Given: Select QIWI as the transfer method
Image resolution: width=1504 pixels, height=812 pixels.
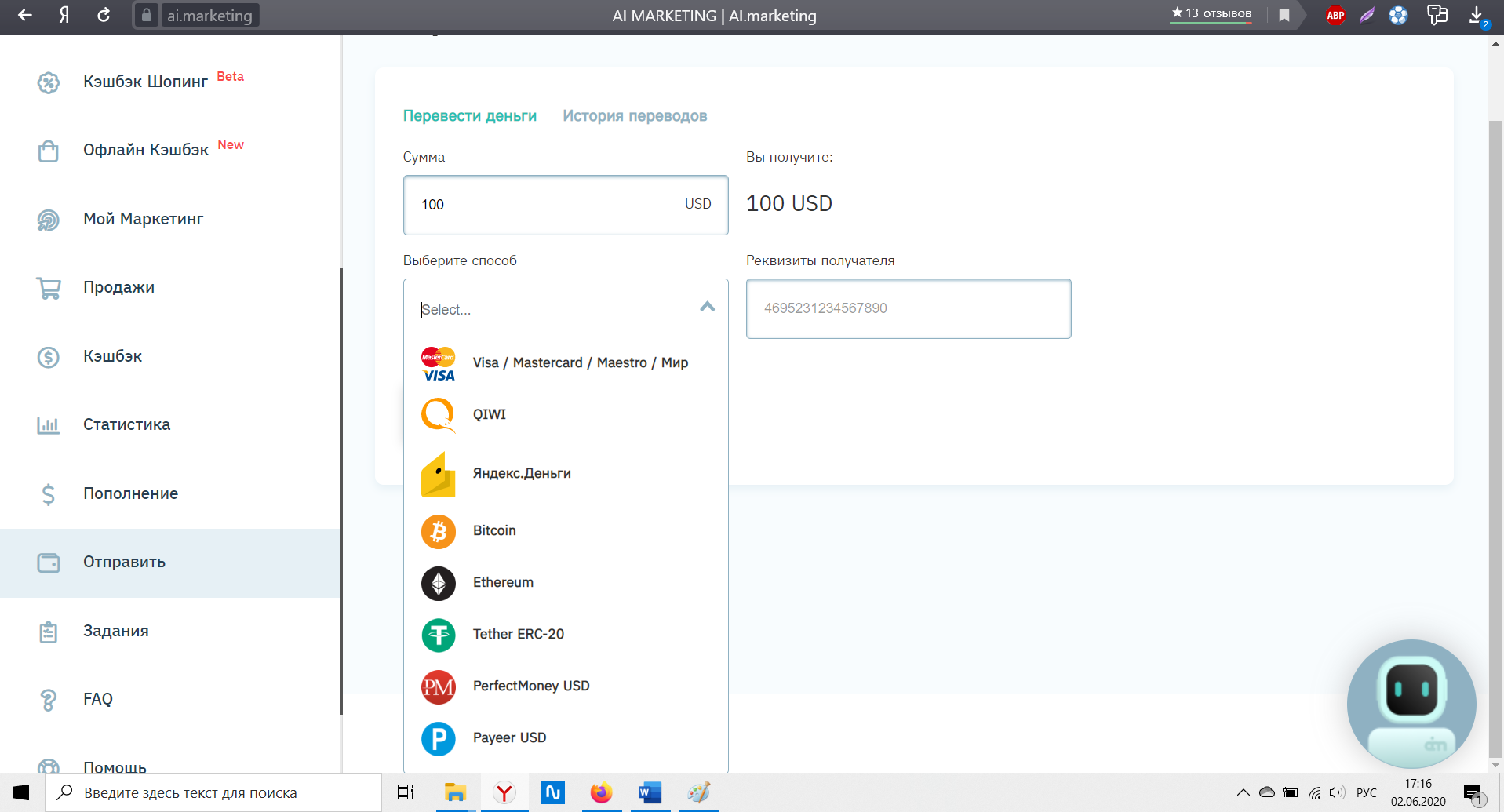Looking at the screenshot, I should (566, 414).
